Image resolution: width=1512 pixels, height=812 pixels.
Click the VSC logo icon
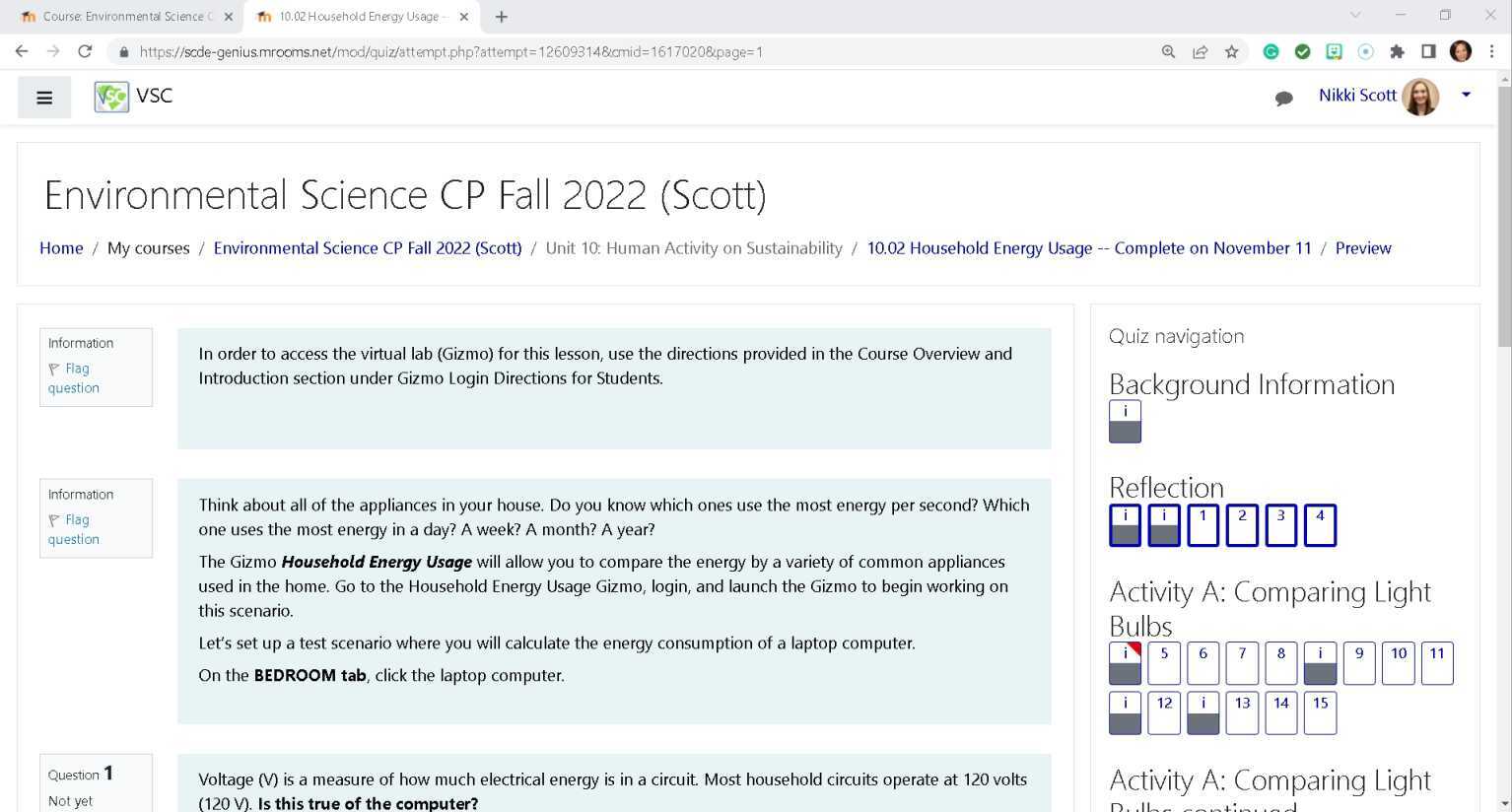[x=110, y=97]
